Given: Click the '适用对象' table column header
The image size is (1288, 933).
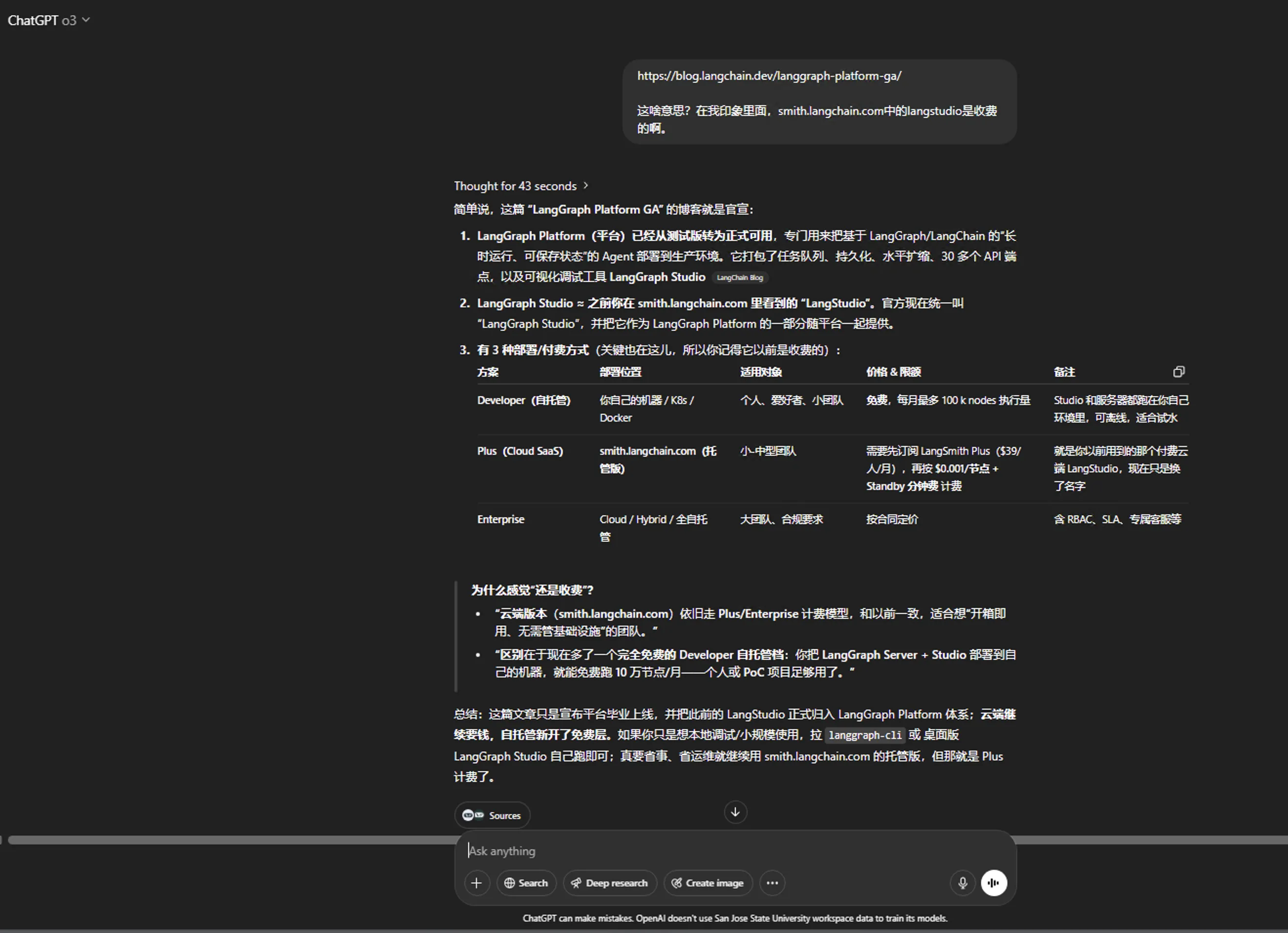Looking at the screenshot, I should (761, 372).
